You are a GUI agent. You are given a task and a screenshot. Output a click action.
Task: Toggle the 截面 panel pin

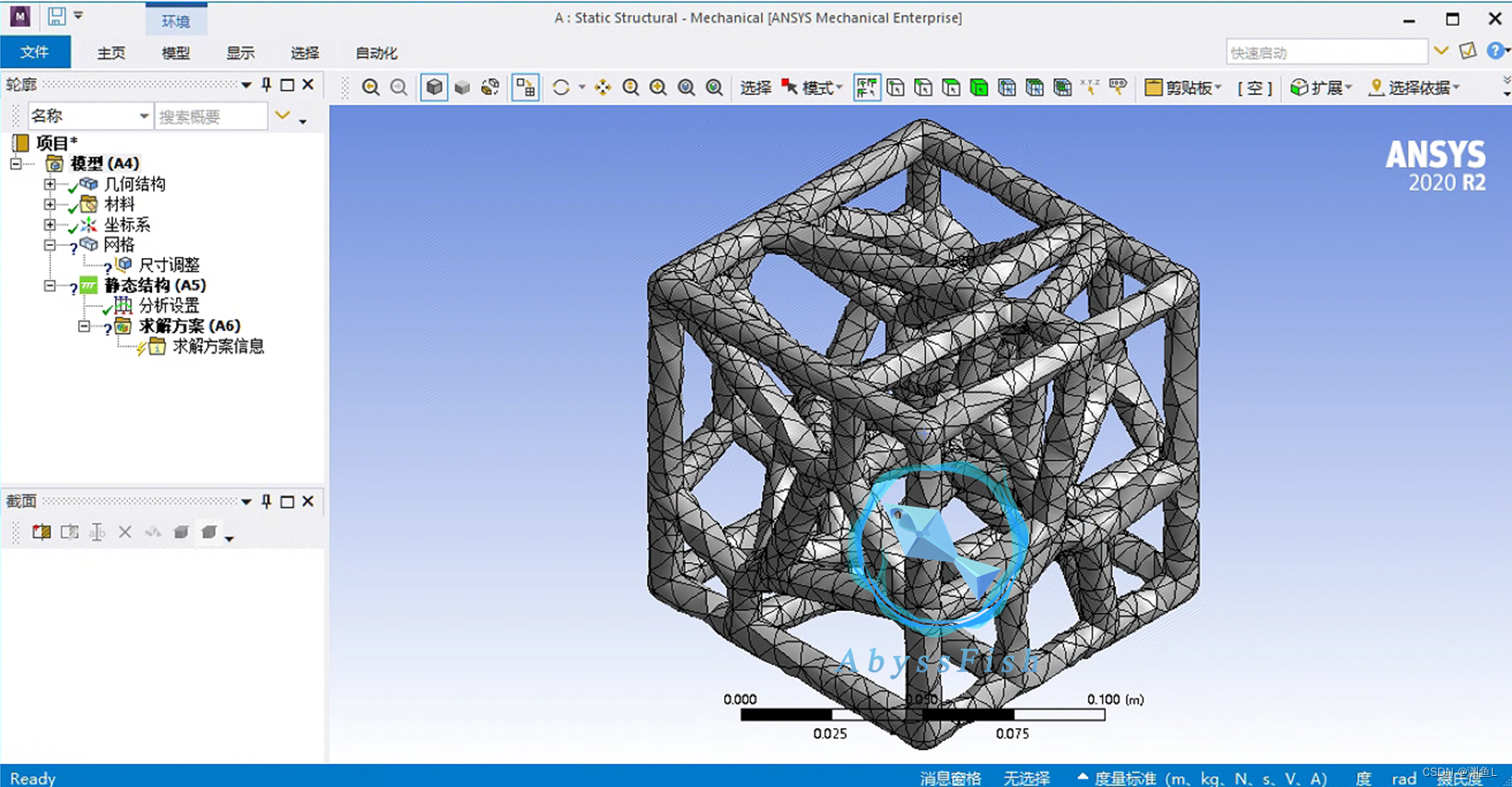(266, 501)
